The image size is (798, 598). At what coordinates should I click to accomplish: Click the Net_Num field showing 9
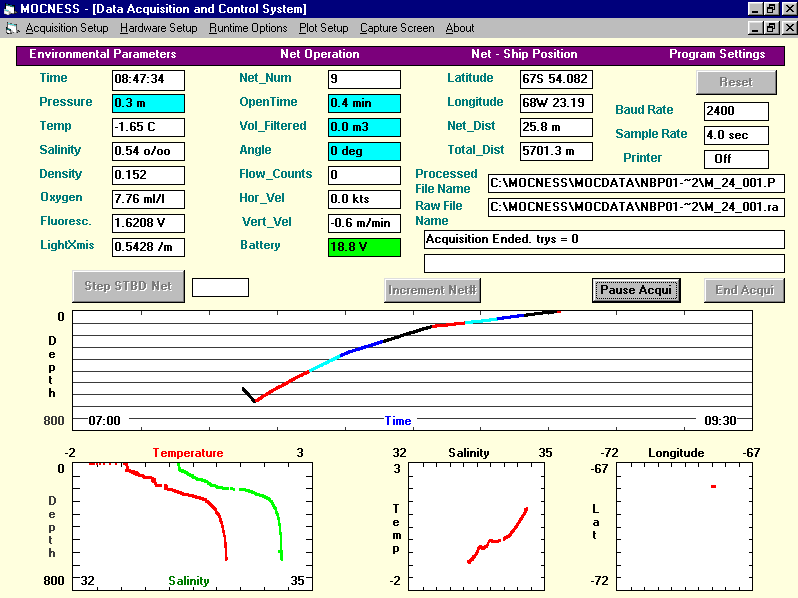(x=364, y=79)
